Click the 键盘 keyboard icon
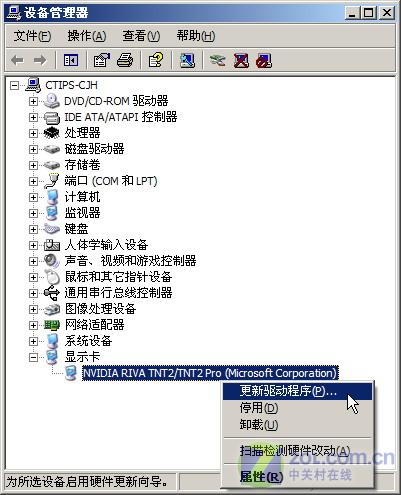401x495 pixels. (x=52, y=229)
